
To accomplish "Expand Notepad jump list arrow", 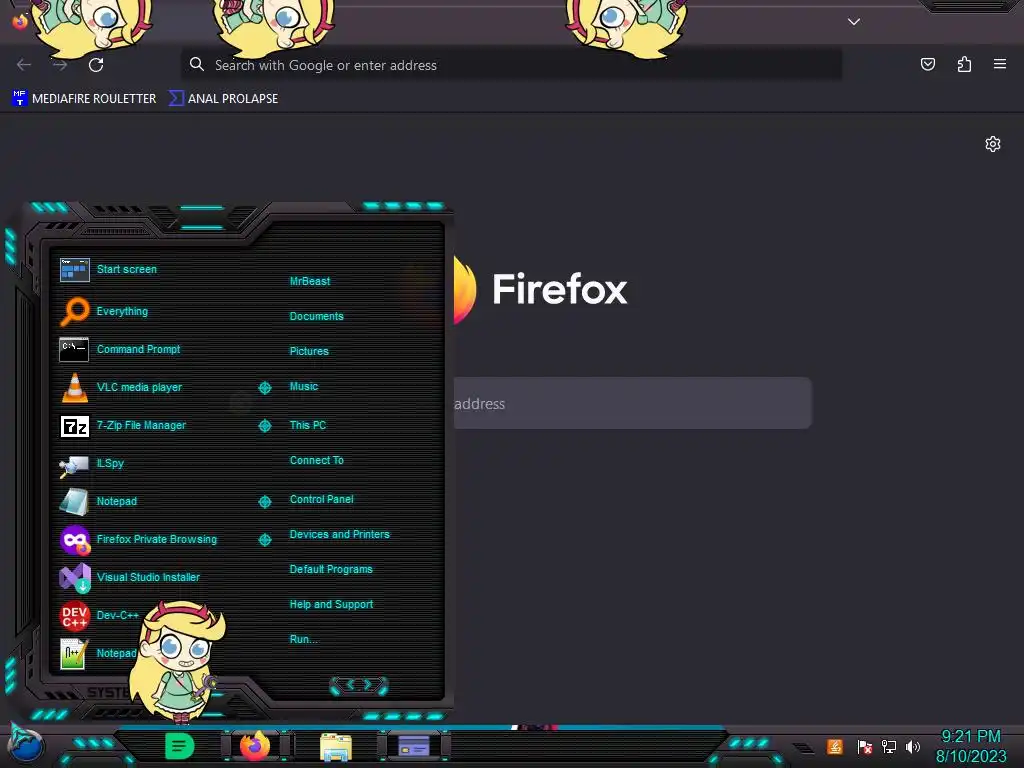I will [264, 502].
